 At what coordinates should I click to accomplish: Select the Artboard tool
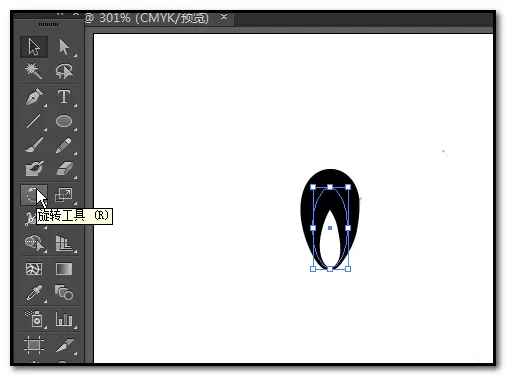point(34,344)
